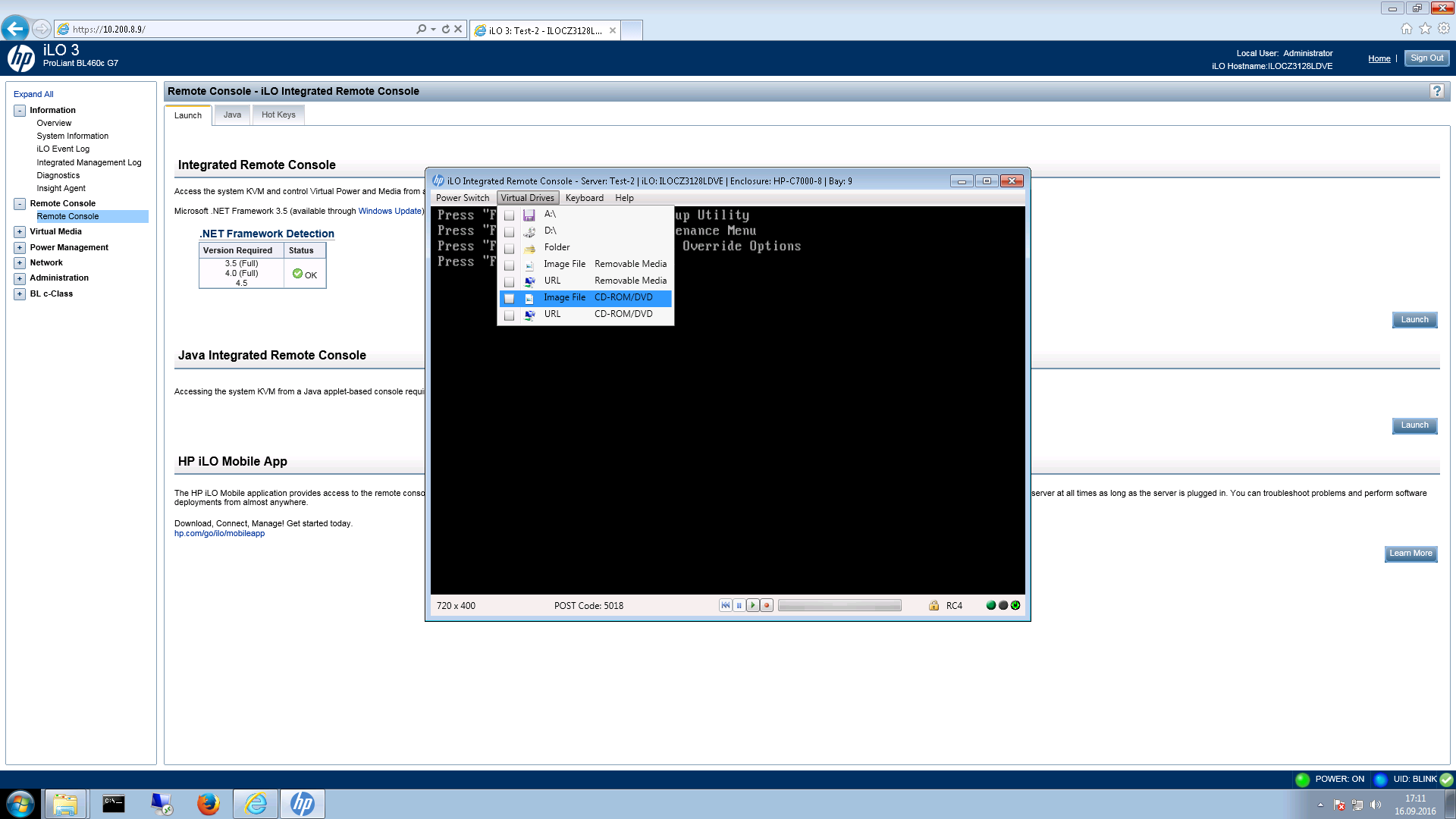Viewport: 1456px width, 819px height.
Task: Open browser tools gear icon
Action: [1444, 29]
